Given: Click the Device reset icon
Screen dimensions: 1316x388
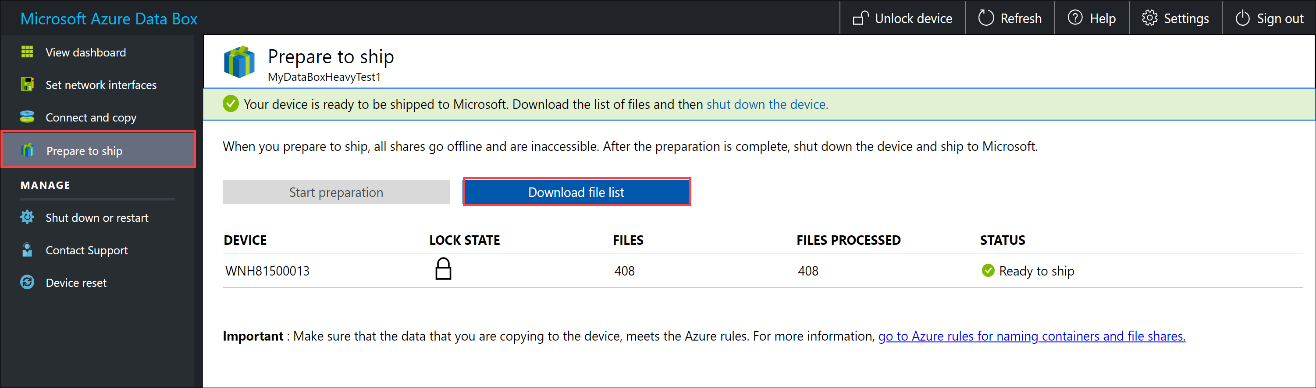Looking at the screenshot, I should point(28,283).
